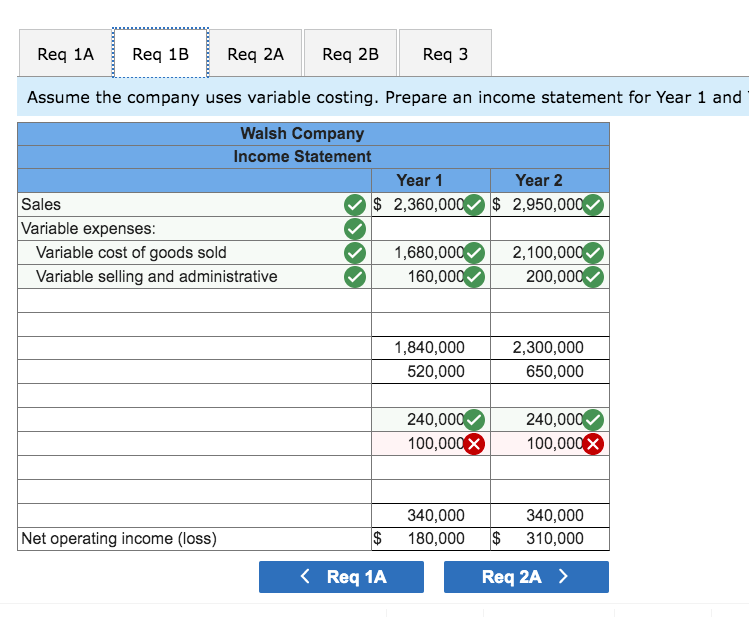Click the Req 1A back button
The height and width of the screenshot is (617, 749).
click(341, 577)
